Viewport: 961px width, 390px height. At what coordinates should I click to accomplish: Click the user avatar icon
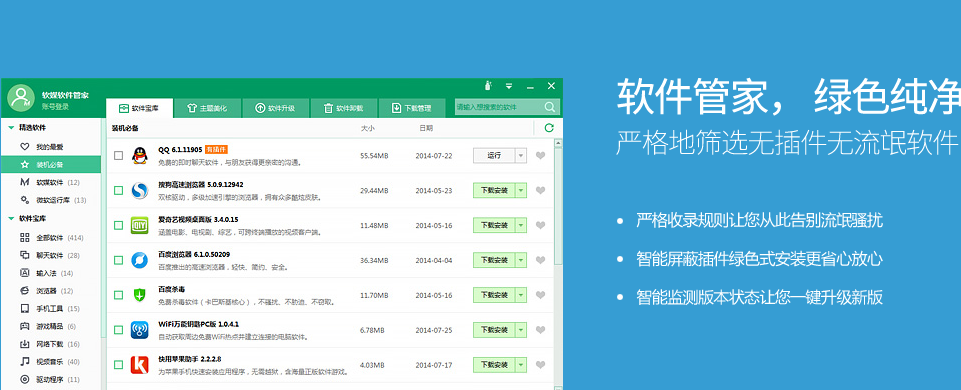tap(21, 98)
